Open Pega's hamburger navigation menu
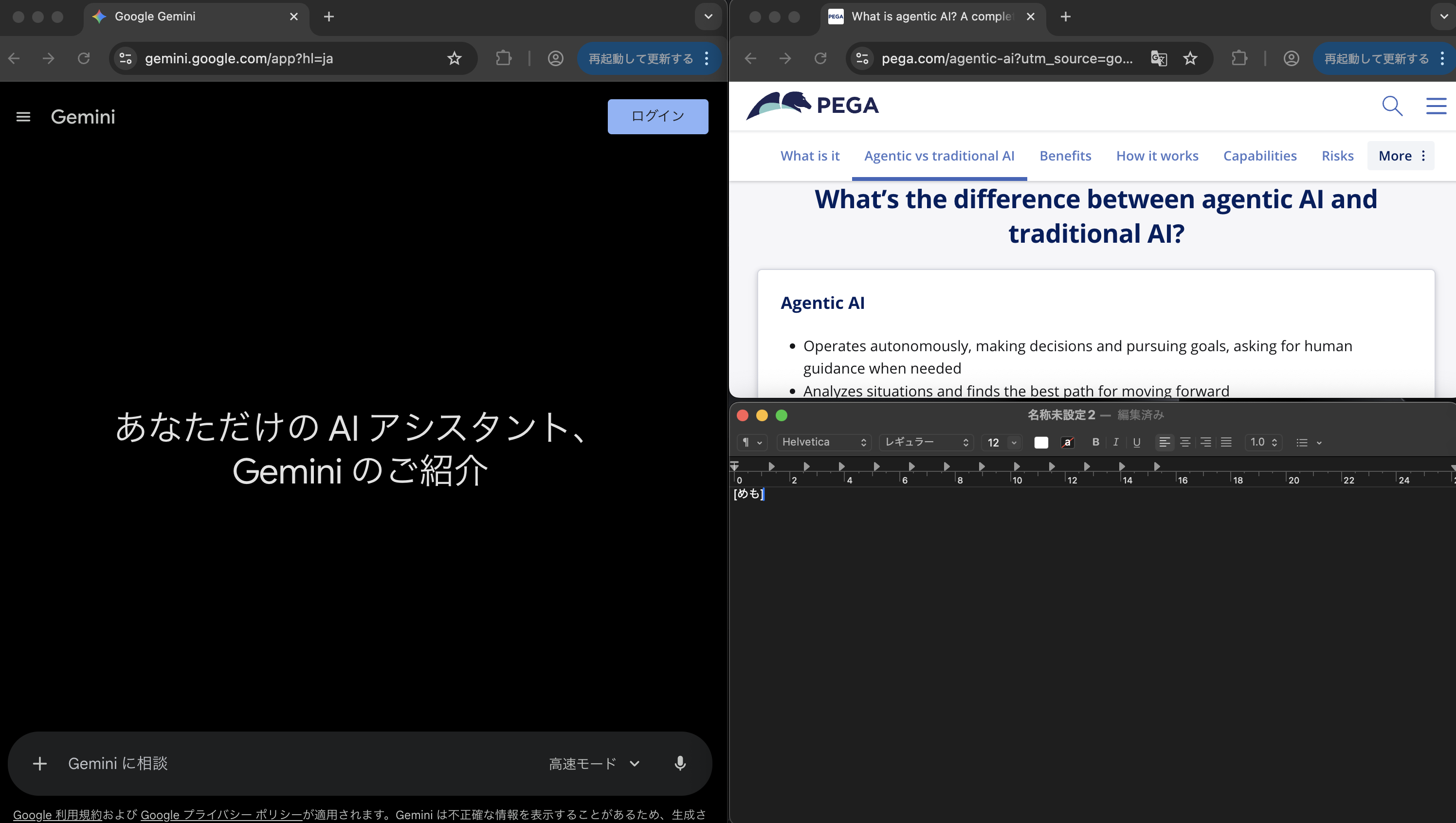The height and width of the screenshot is (823, 1456). [1436, 106]
